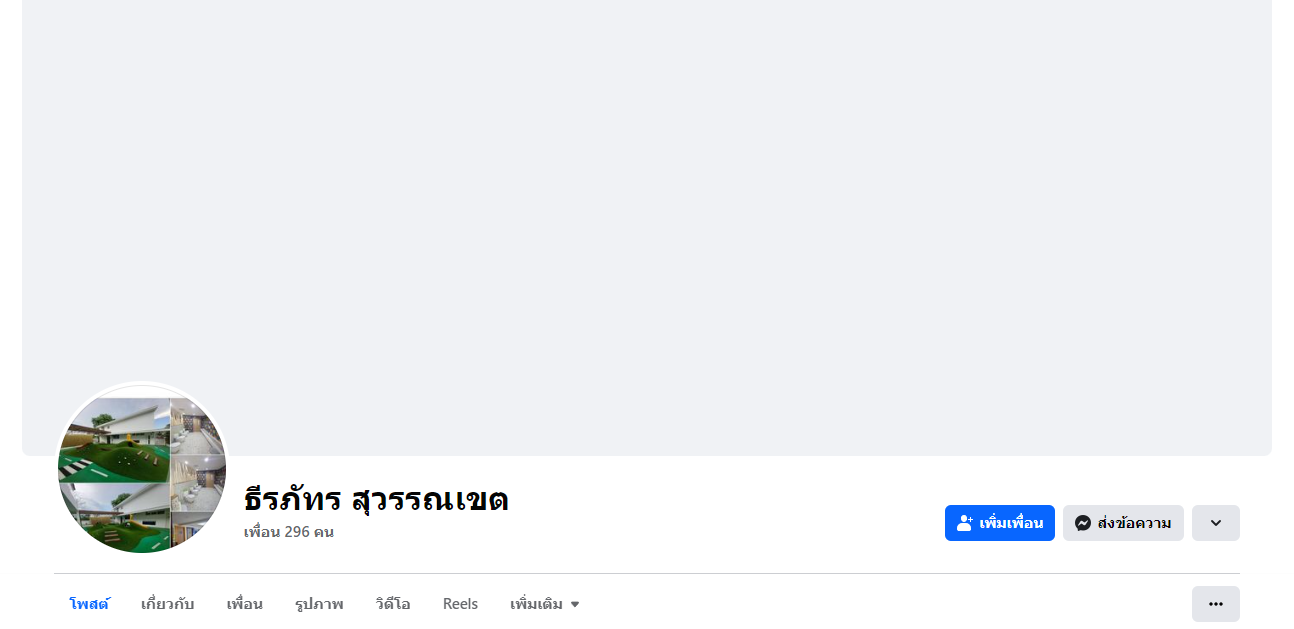The height and width of the screenshot is (629, 1294).
Task: Expand the chevron dropdown next to ส่งข้อความ
Action: (1215, 523)
